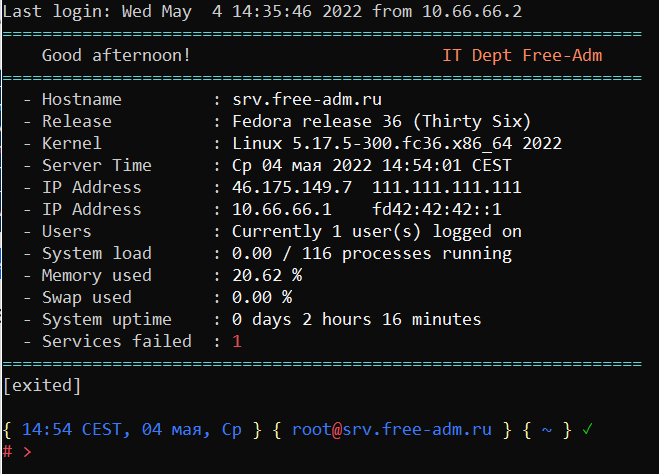
Task: Click the public IP address 46.175.149.7
Action: (x=291, y=187)
